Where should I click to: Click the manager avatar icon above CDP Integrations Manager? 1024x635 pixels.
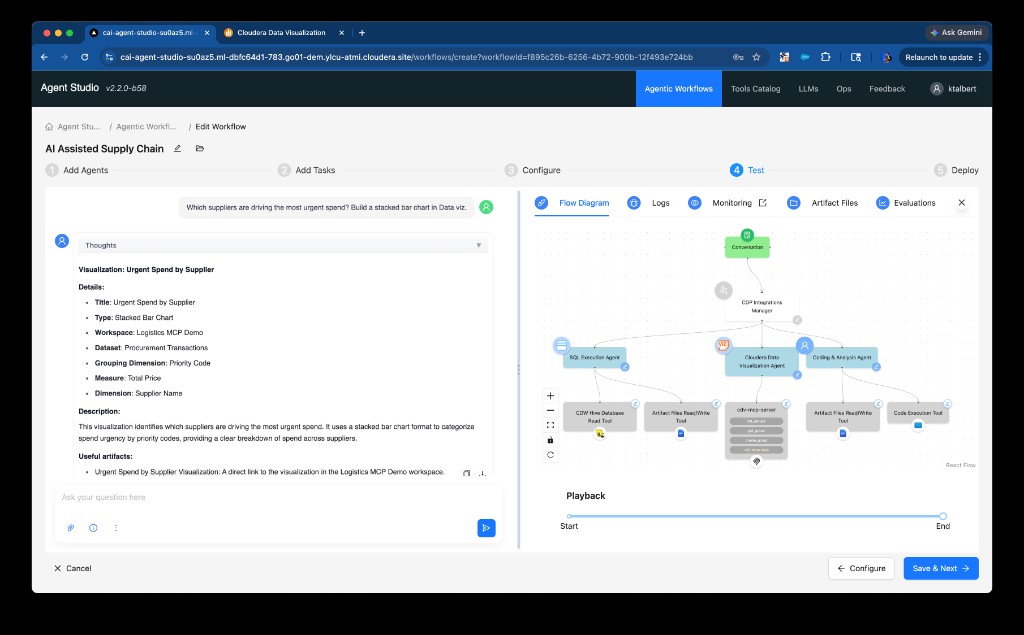click(723, 290)
